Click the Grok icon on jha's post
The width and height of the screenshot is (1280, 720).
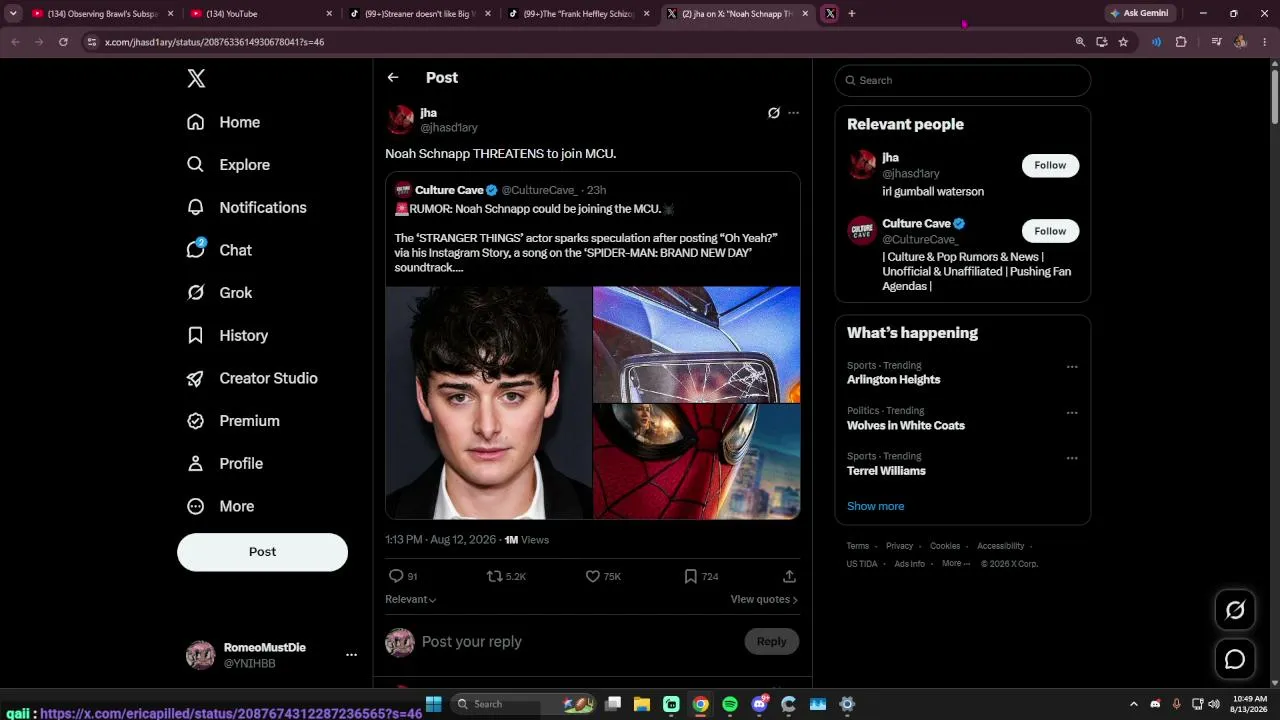pyautogui.click(x=773, y=113)
